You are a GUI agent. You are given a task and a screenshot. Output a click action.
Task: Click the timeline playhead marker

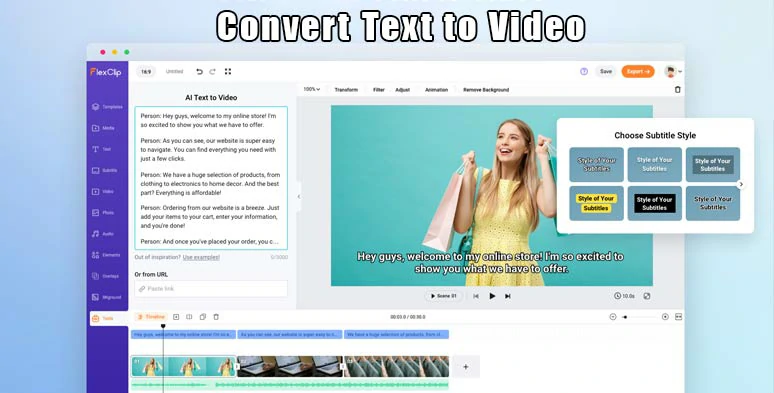tap(163, 326)
